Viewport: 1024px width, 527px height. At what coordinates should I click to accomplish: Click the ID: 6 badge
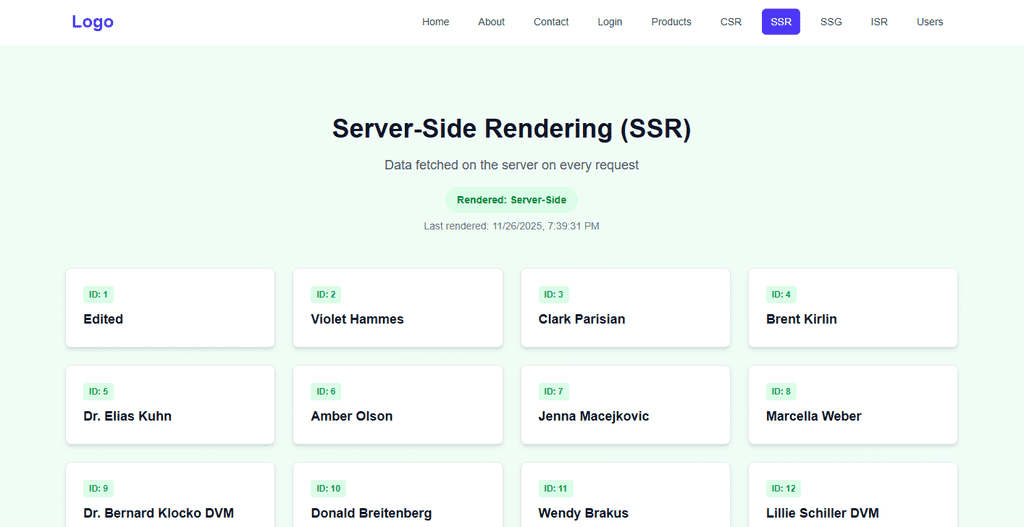326,392
